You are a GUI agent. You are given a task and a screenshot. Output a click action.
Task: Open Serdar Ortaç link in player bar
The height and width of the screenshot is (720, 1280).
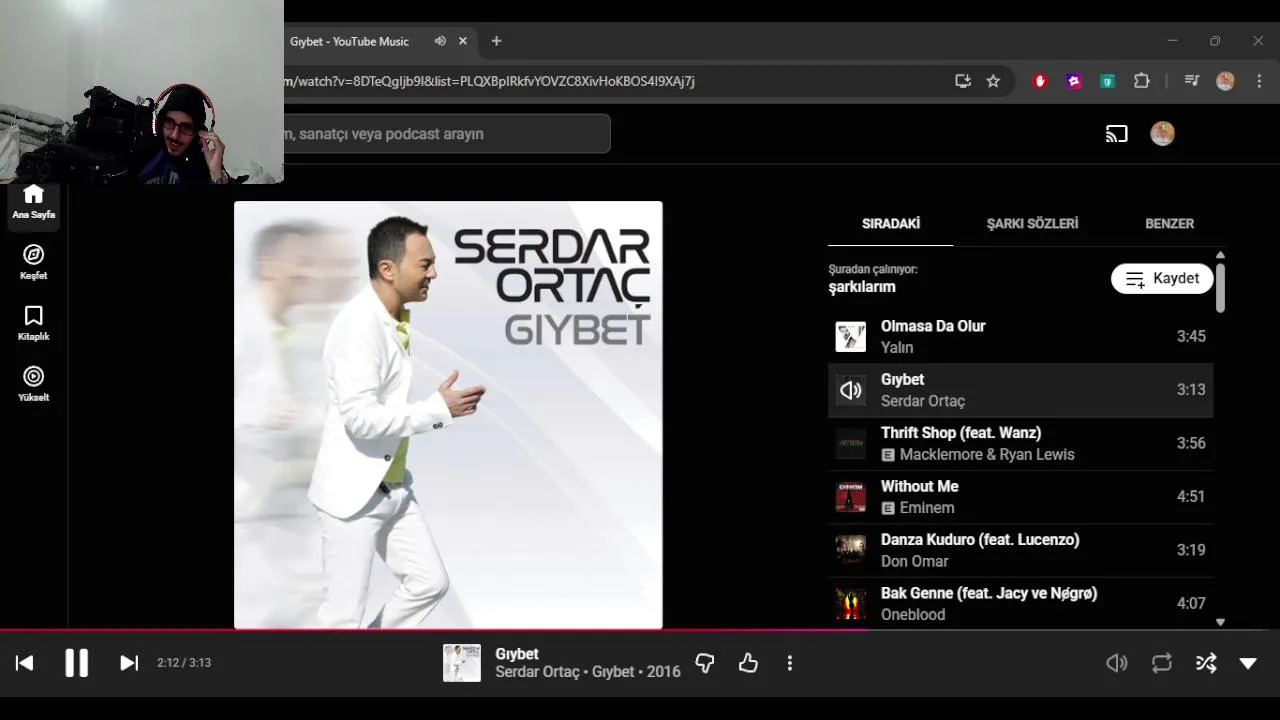point(537,672)
